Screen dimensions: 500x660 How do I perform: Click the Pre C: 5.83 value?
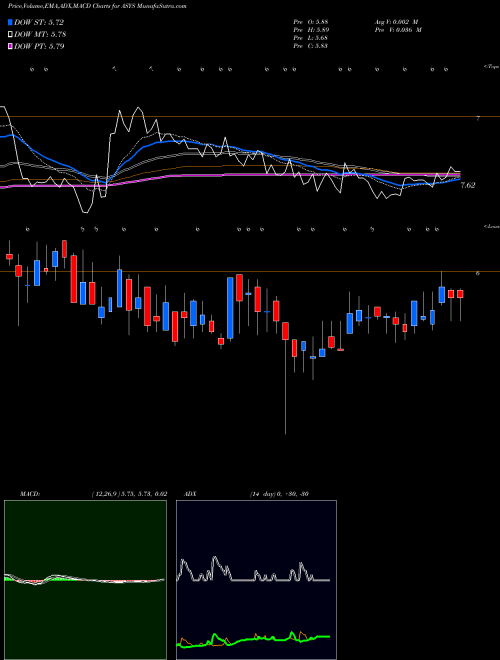pyautogui.click(x=311, y=46)
